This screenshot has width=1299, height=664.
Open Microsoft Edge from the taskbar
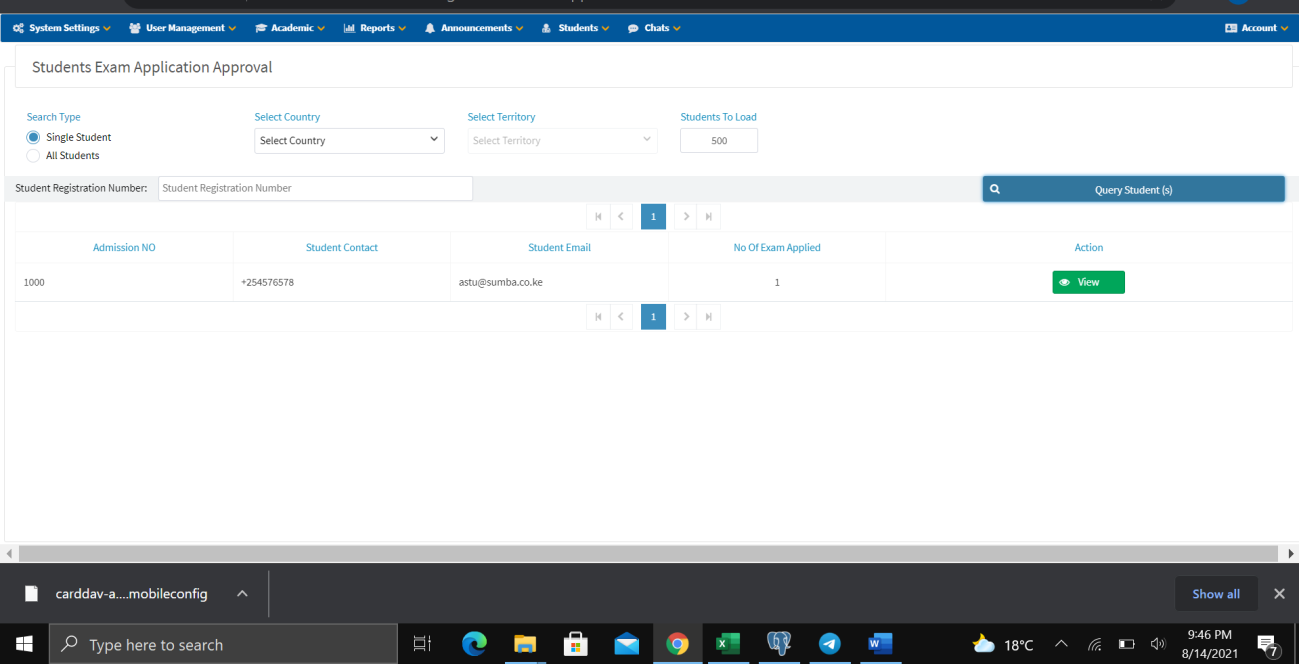click(474, 644)
